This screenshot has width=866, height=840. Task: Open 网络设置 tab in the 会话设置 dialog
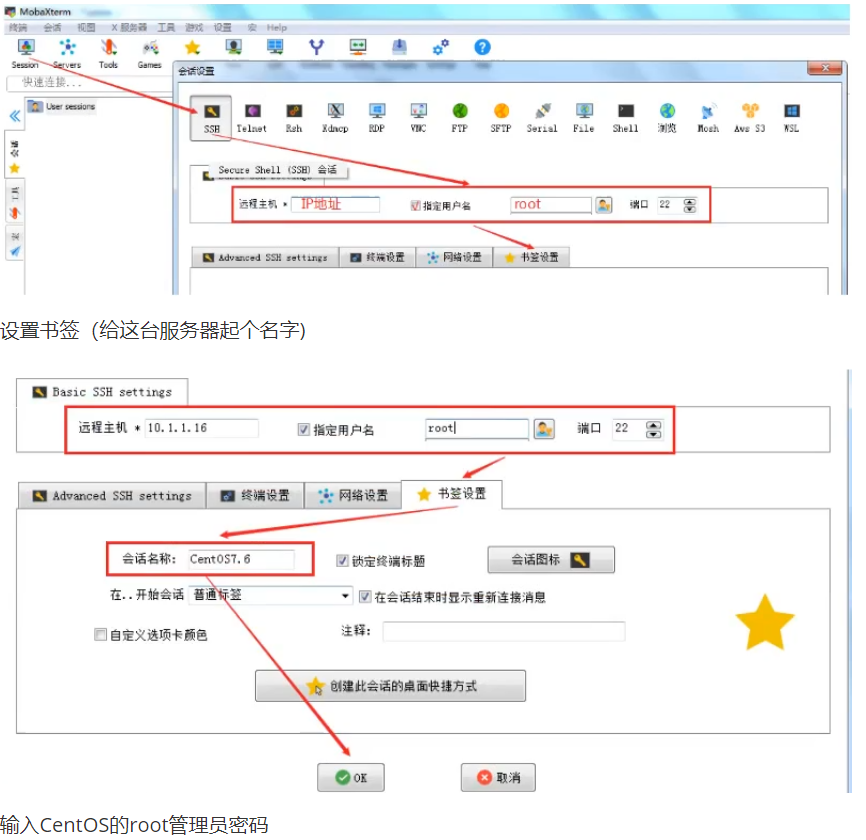click(454, 257)
